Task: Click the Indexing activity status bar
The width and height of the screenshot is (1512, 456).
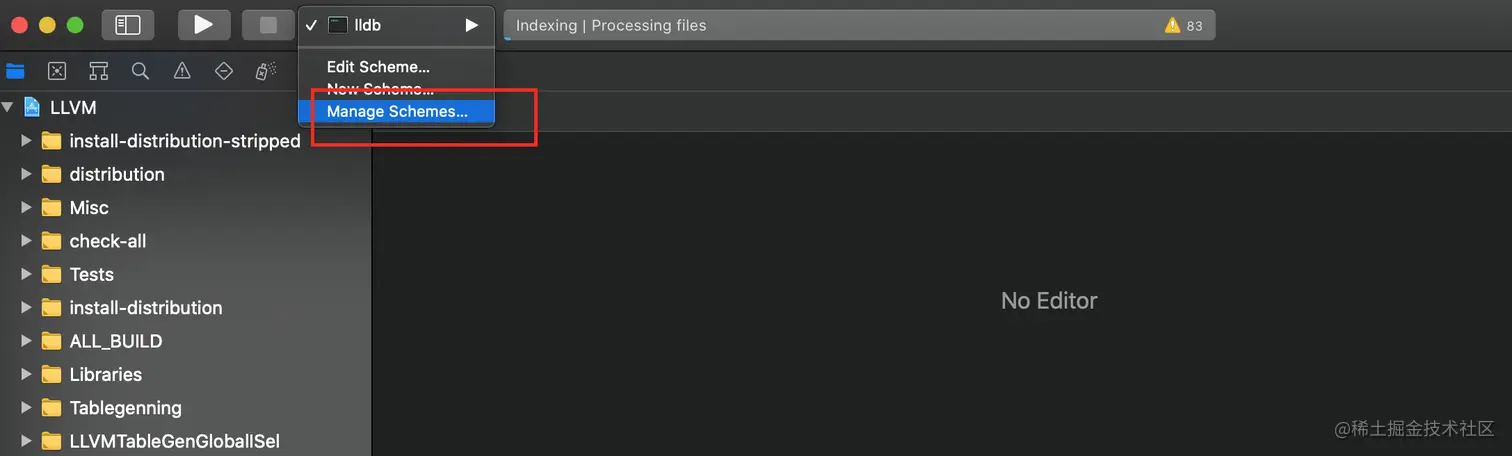Action: pyautogui.click(x=859, y=26)
